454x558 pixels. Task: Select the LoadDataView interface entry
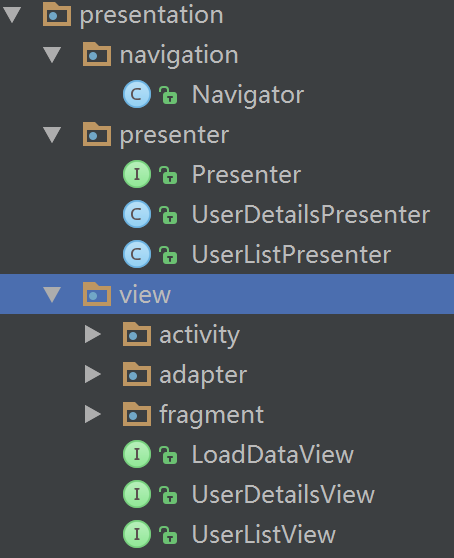coord(273,454)
